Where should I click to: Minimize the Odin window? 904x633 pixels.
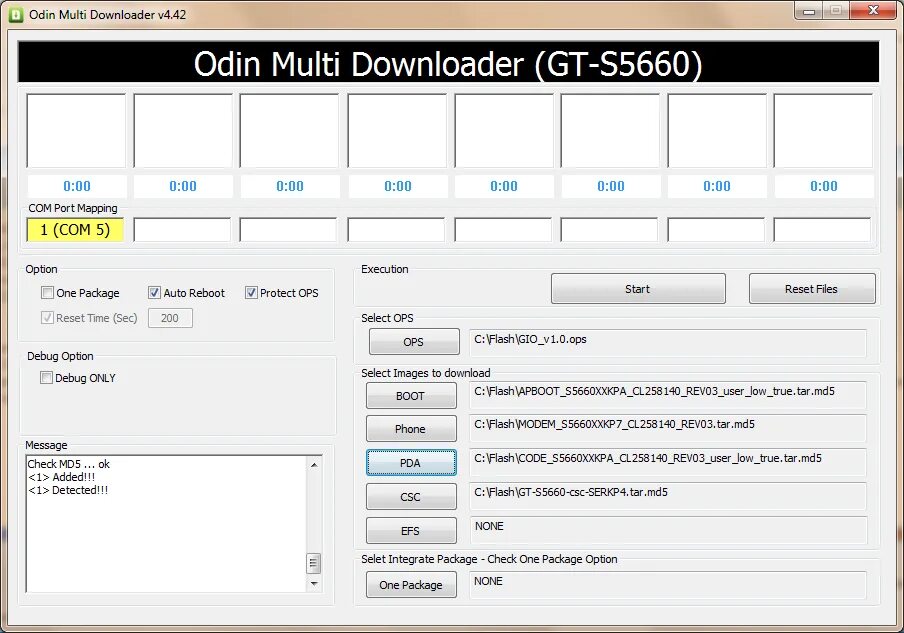(809, 11)
